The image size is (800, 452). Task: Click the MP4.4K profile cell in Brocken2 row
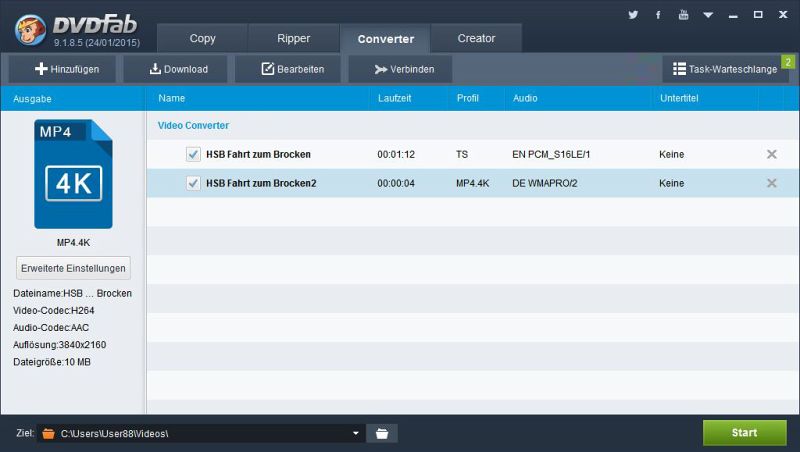pos(472,183)
